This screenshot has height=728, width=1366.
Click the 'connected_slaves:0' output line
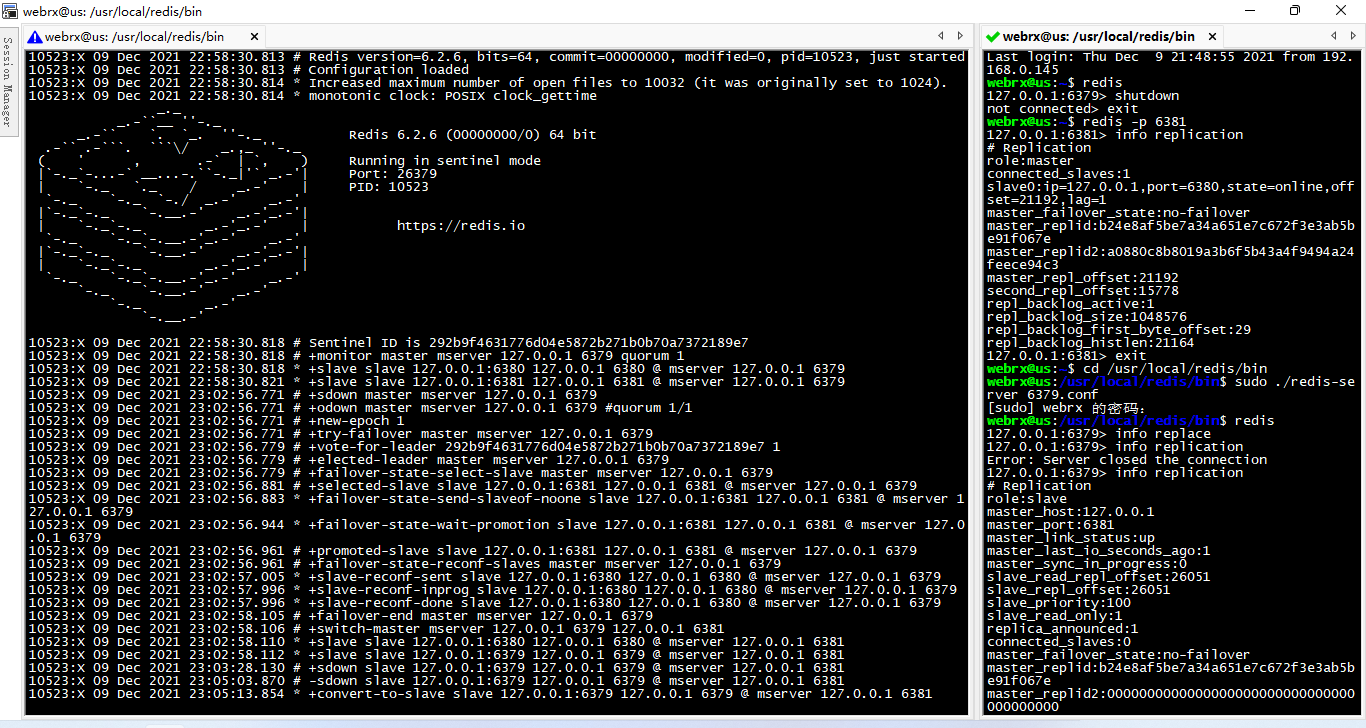pos(1058,642)
